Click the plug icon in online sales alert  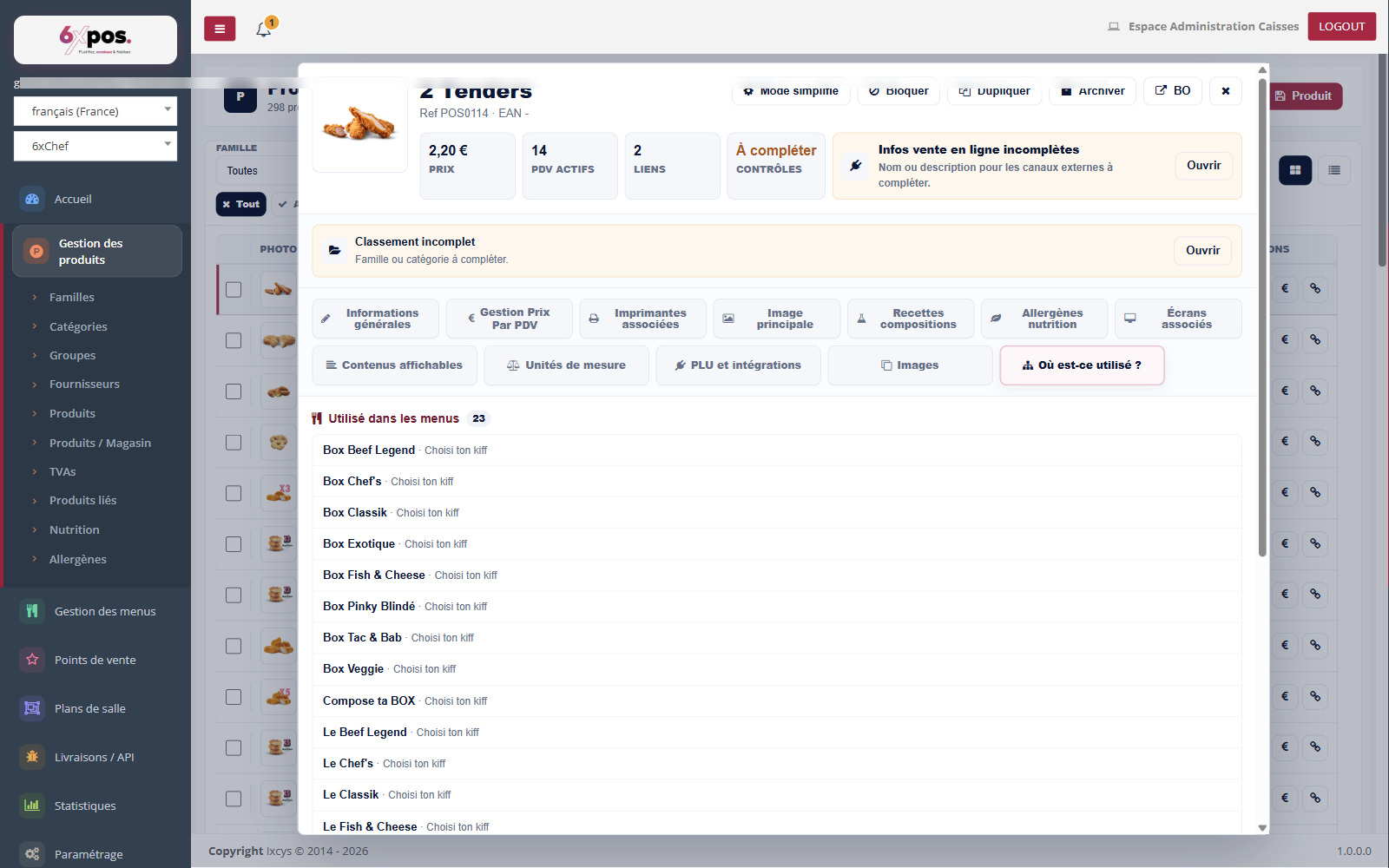[x=856, y=166]
